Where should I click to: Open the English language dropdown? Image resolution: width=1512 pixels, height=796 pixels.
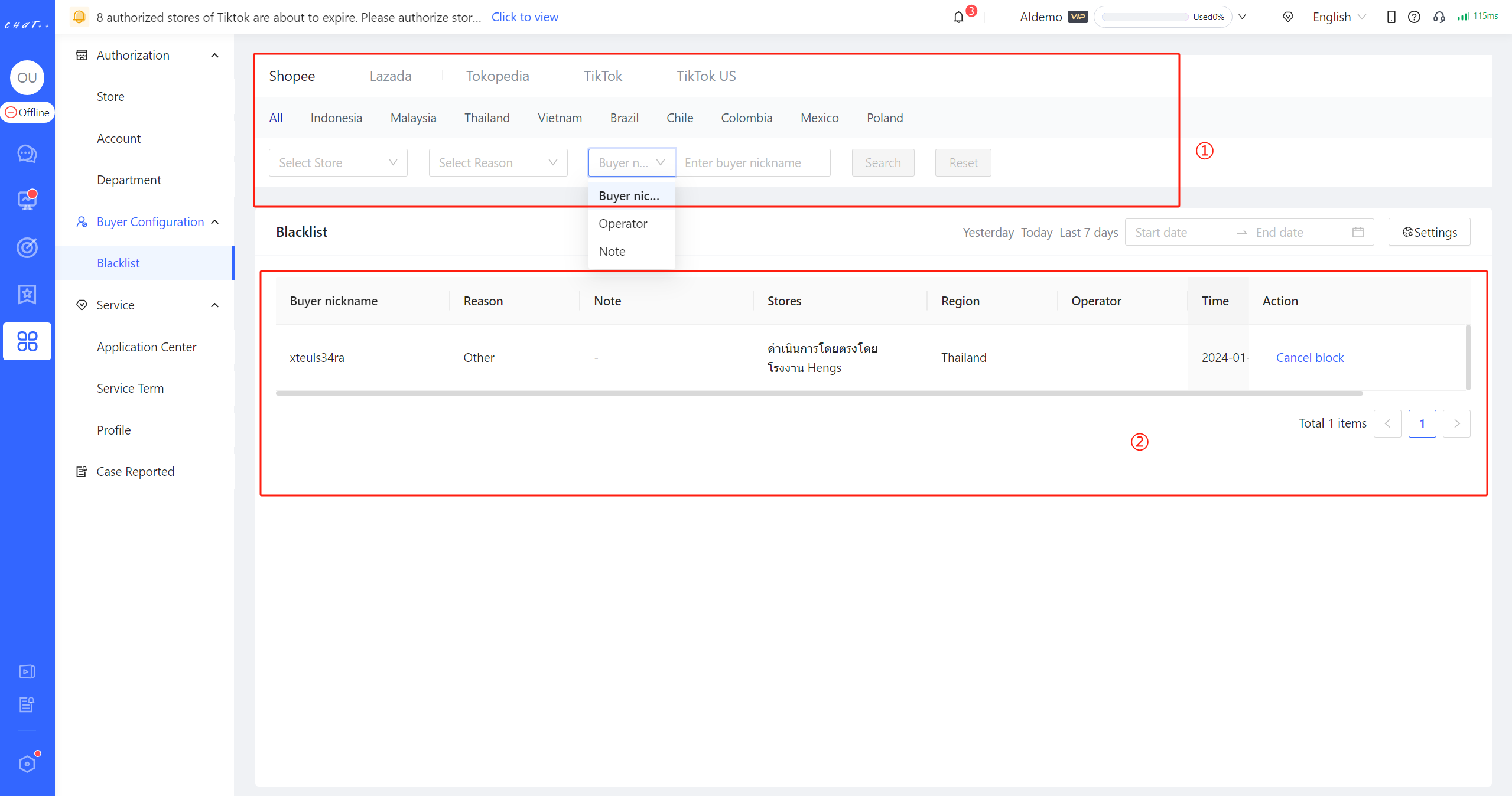(x=1339, y=17)
